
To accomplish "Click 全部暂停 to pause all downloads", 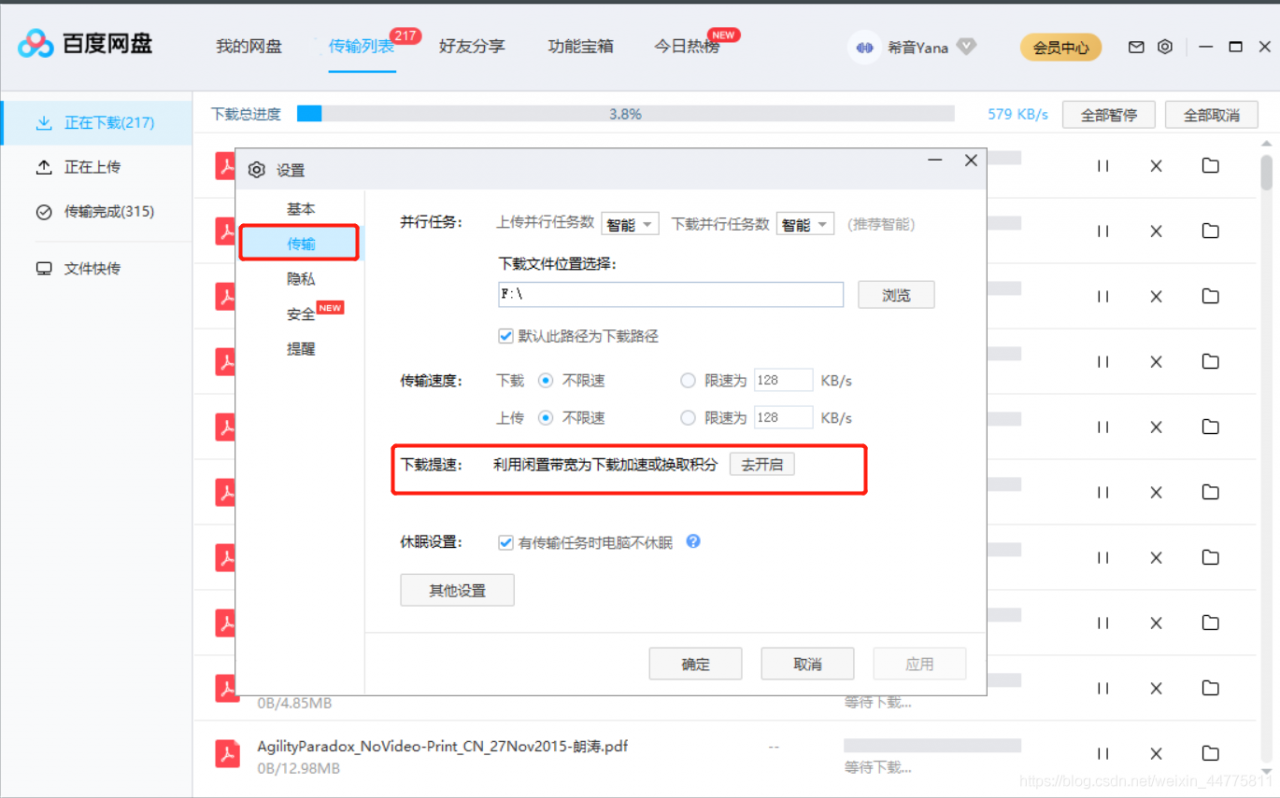I will (x=1108, y=114).
